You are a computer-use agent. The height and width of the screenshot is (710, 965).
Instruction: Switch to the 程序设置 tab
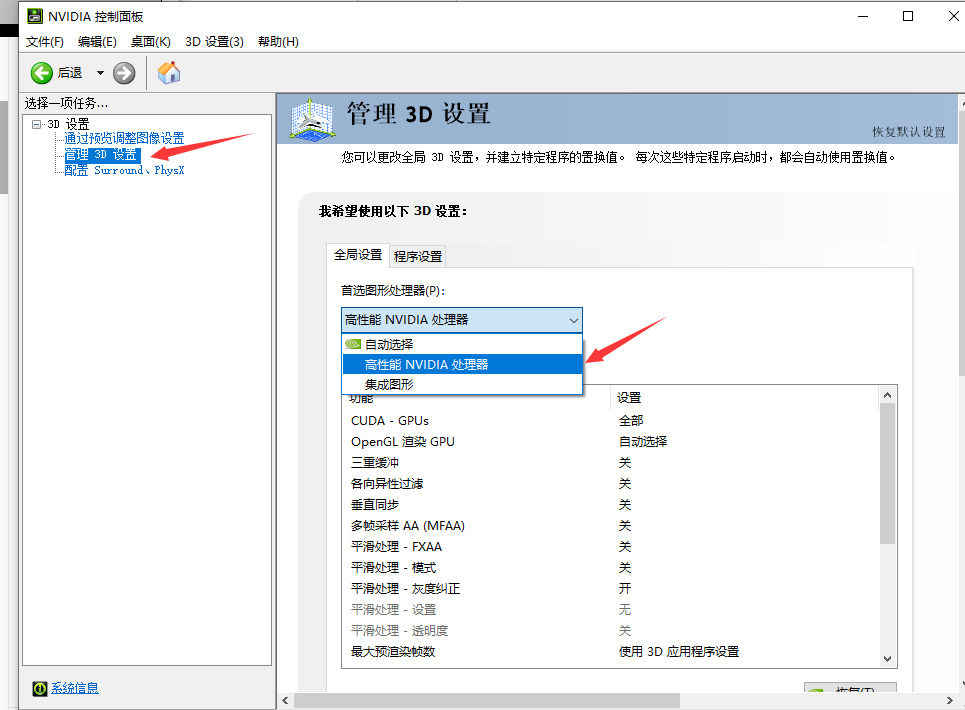pos(418,256)
